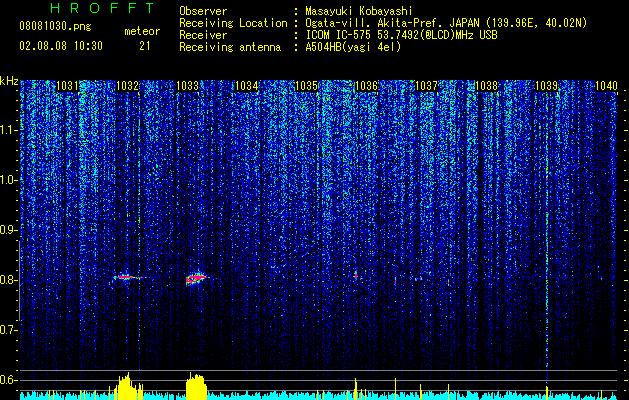Click the 1037 time marker
Screen dimensions: 629x400
click(x=426, y=86)
